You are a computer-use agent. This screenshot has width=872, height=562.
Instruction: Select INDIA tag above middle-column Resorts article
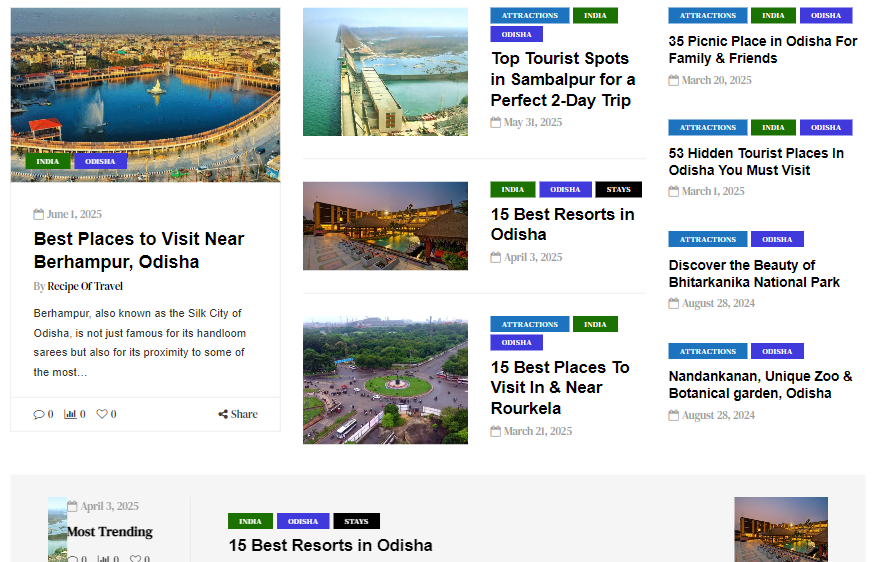pyautogui.click(x=513, y=190)
